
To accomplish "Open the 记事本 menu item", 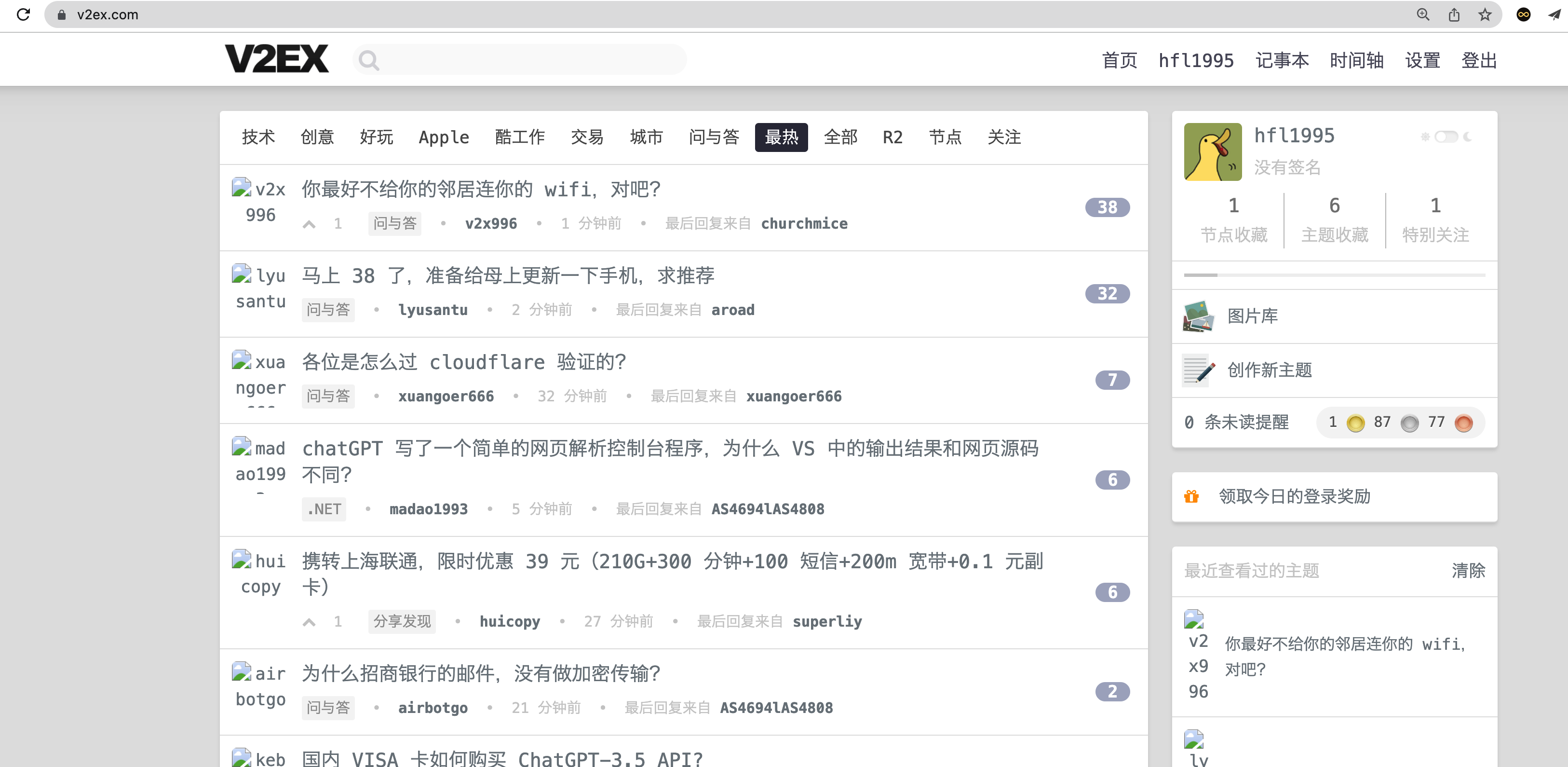I will point(1282,60).
